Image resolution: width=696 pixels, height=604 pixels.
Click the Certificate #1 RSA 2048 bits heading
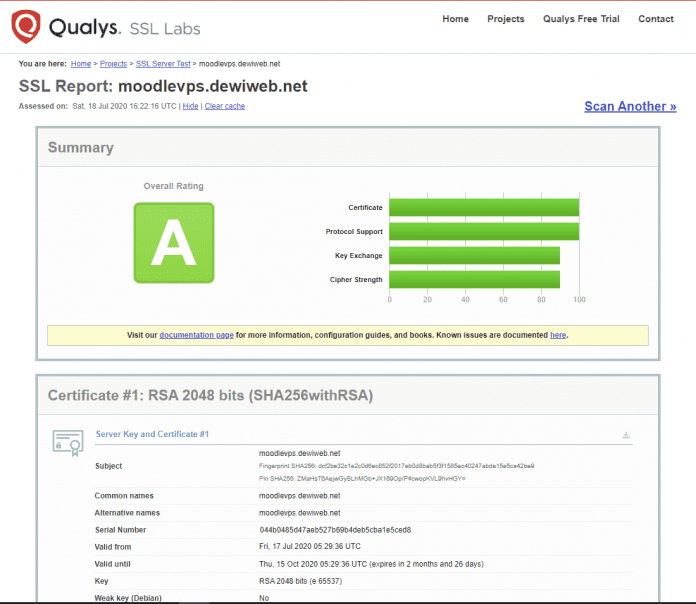click(x=210, y=395)
